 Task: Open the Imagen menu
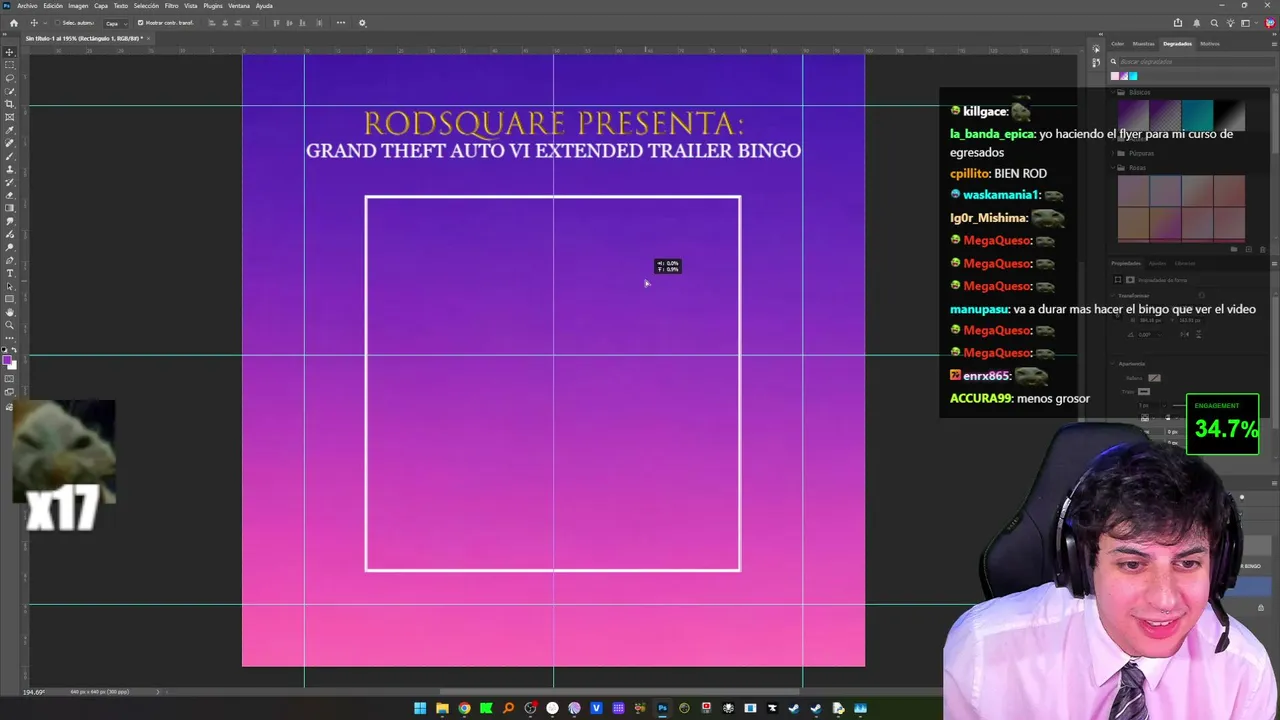pyautogui.click(x=78, y=6)
